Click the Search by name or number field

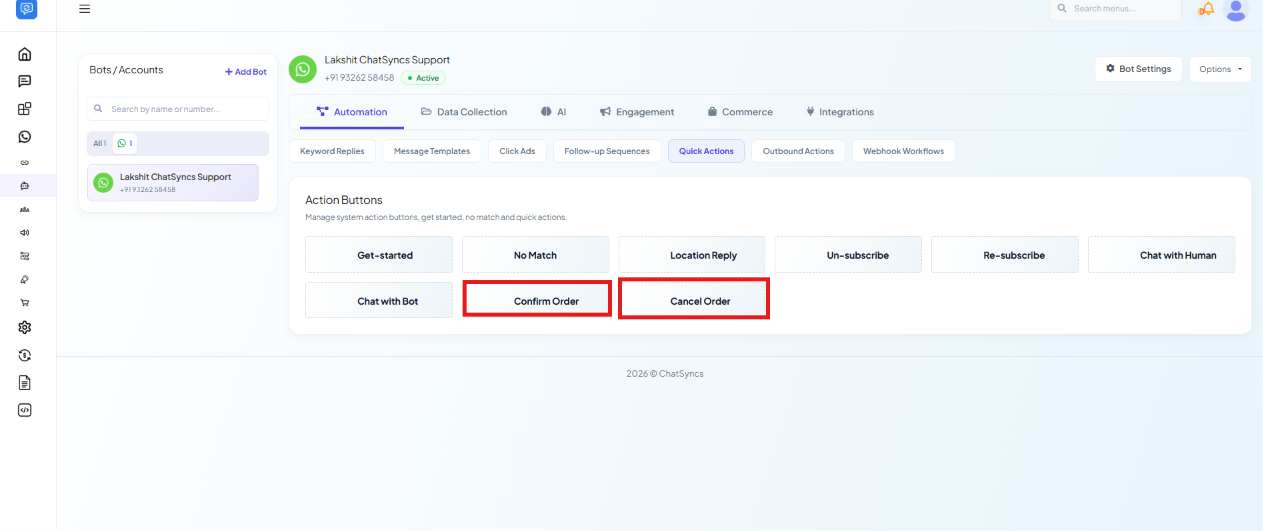point(178,109)
